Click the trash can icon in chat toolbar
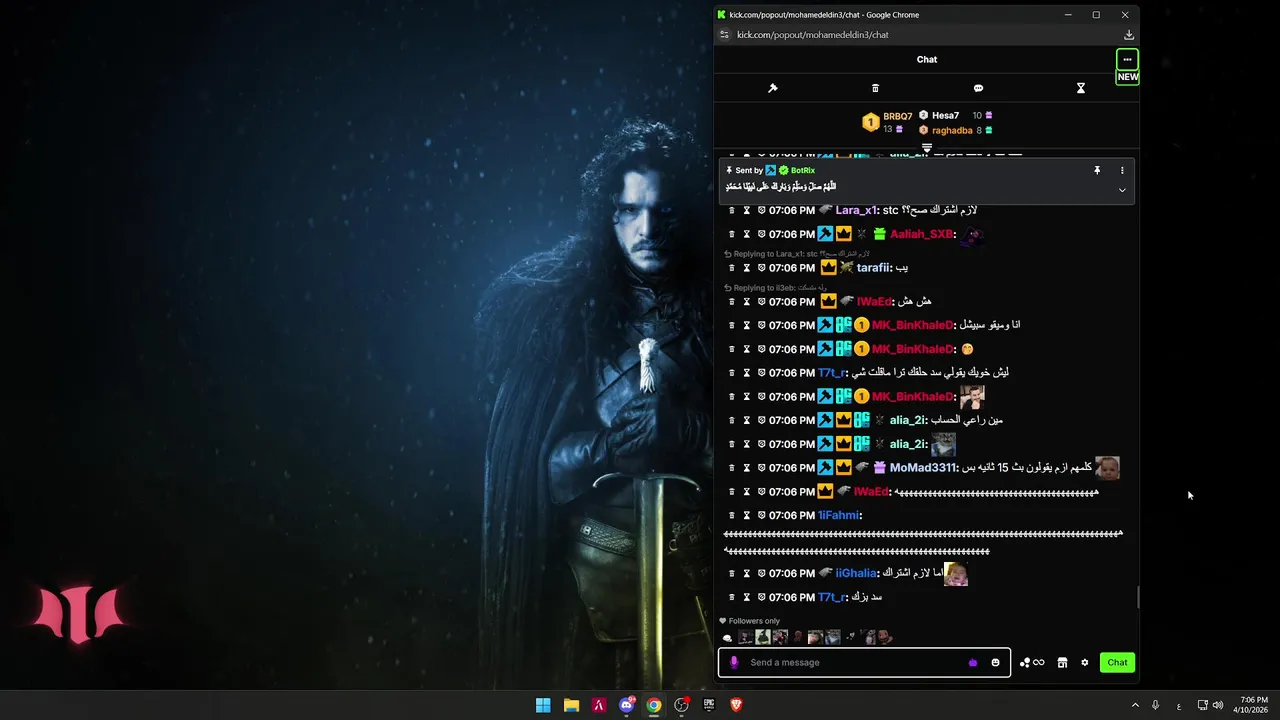Viewport: 1280px width, 720px height. 875,88
